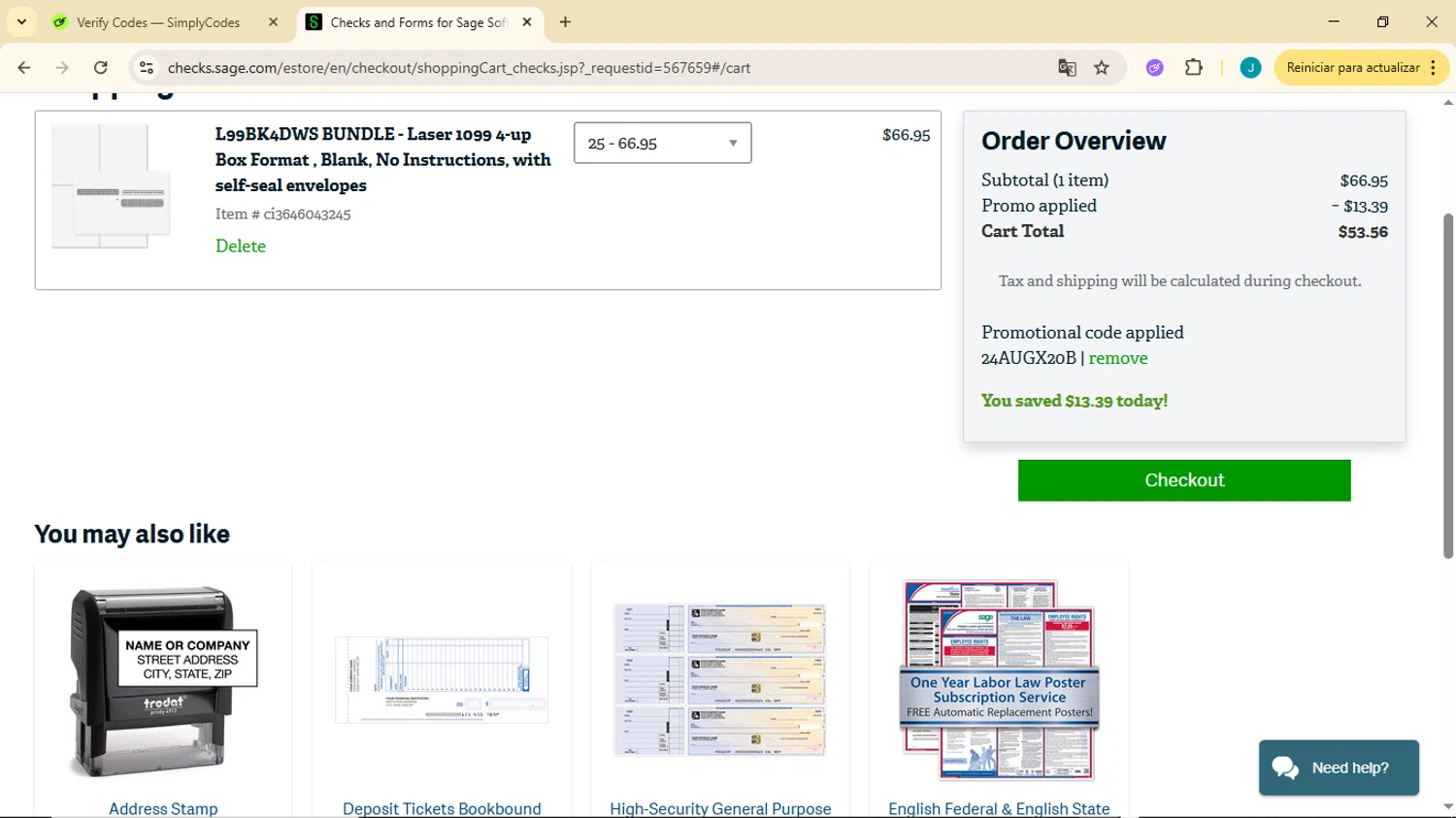Proceed with the Checkout button
Image resolution: width=1456 pixels, height=818 pixels.
point(1184,480)
